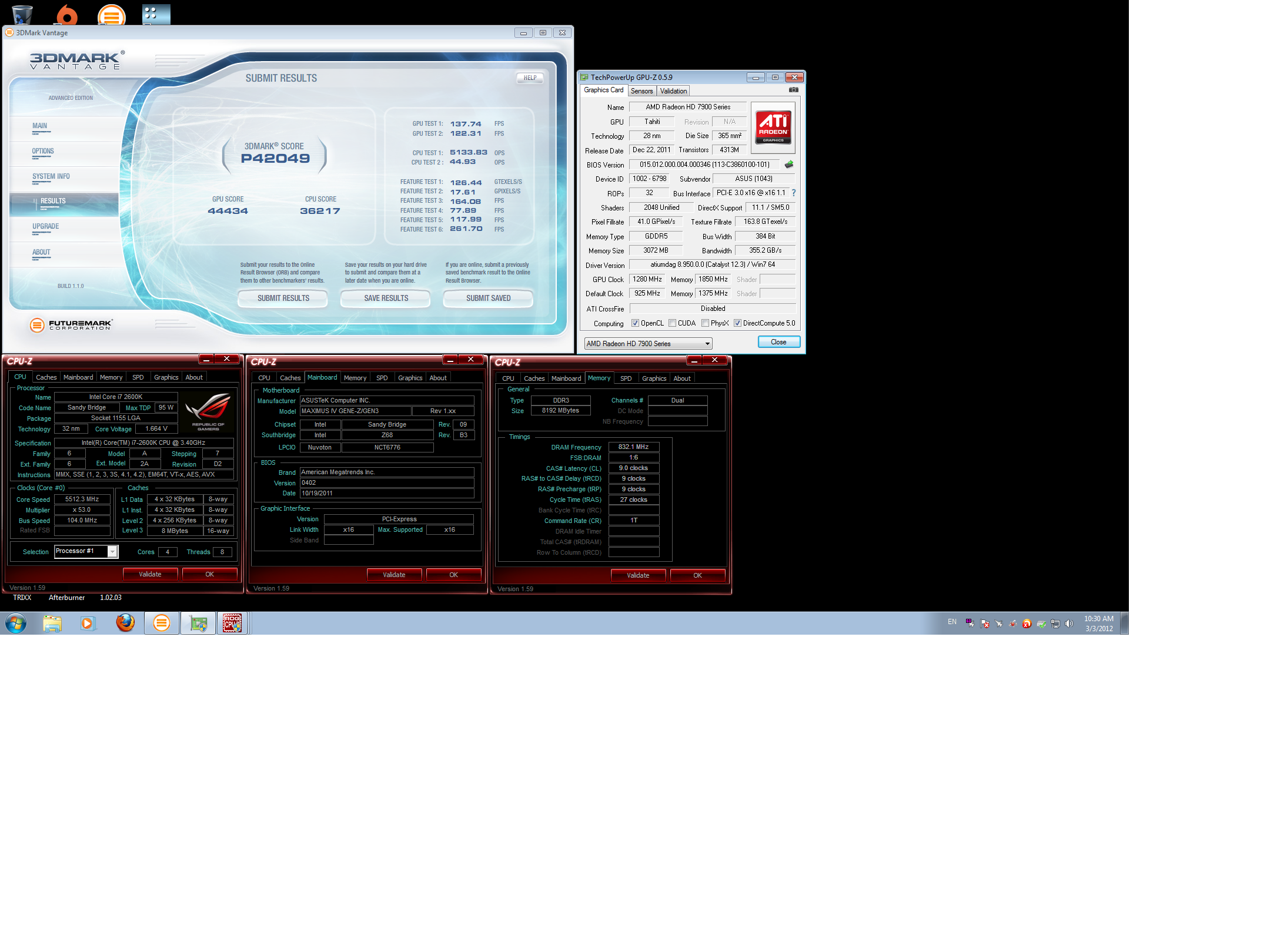Click OK in the Memory CPU-Z window
This screenshot has width=1270, height=952.
click(697, 575)
